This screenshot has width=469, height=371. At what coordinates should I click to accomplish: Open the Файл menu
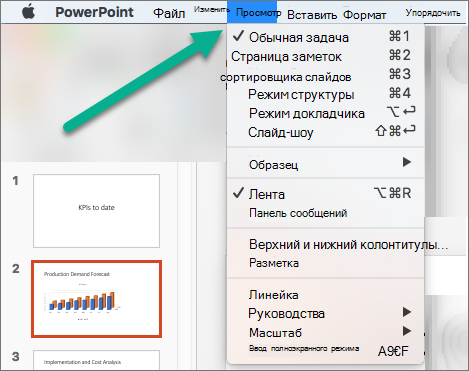(x=169, y=14)
